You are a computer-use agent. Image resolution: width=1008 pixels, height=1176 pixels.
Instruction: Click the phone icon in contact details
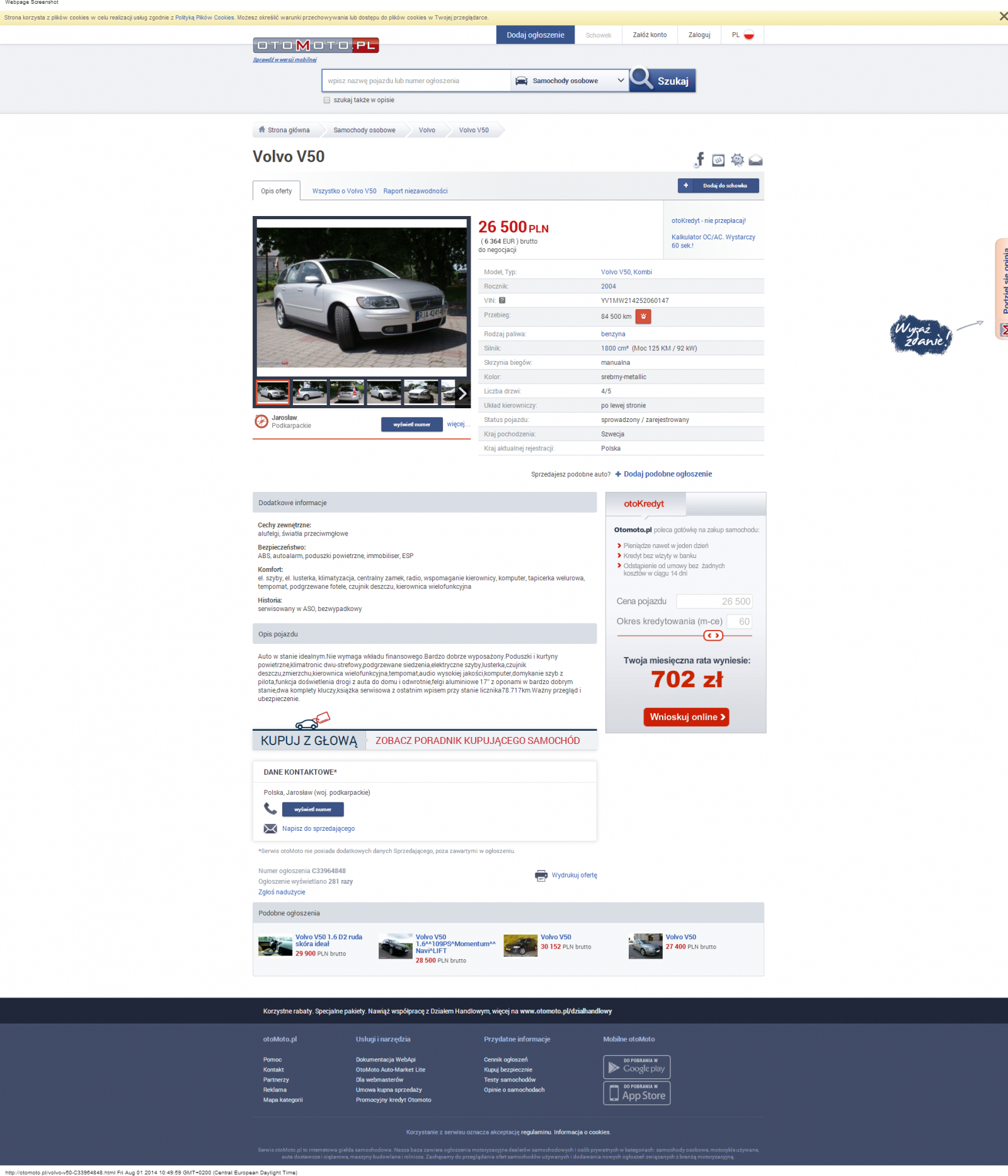tap(270, 809)
